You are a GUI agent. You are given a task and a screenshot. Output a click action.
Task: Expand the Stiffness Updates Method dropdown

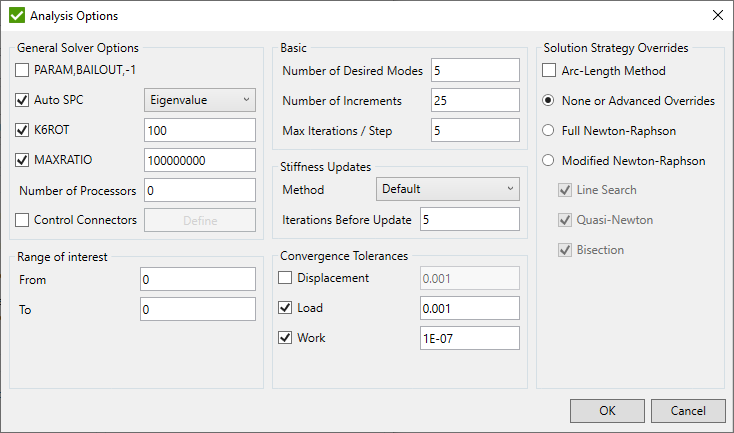[447, 189]
